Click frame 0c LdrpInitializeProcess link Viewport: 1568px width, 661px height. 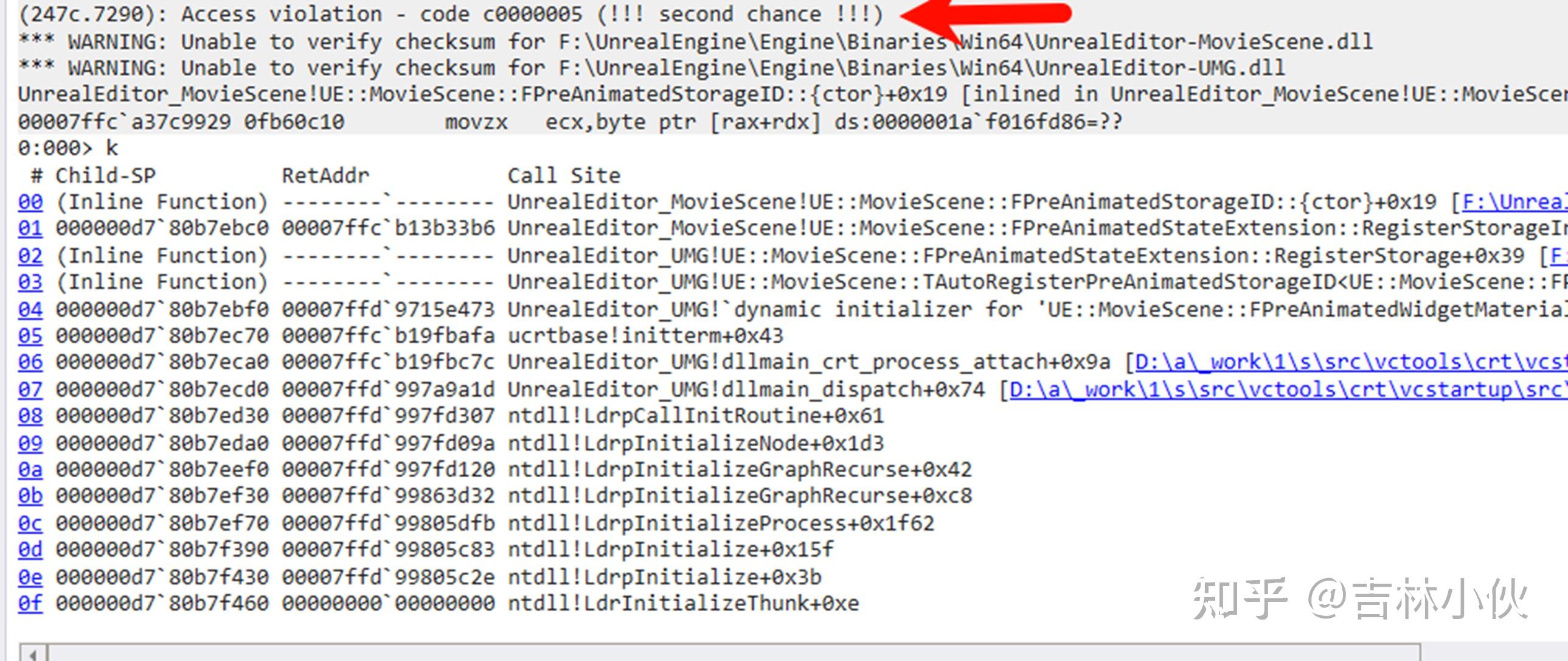point(30,523)
